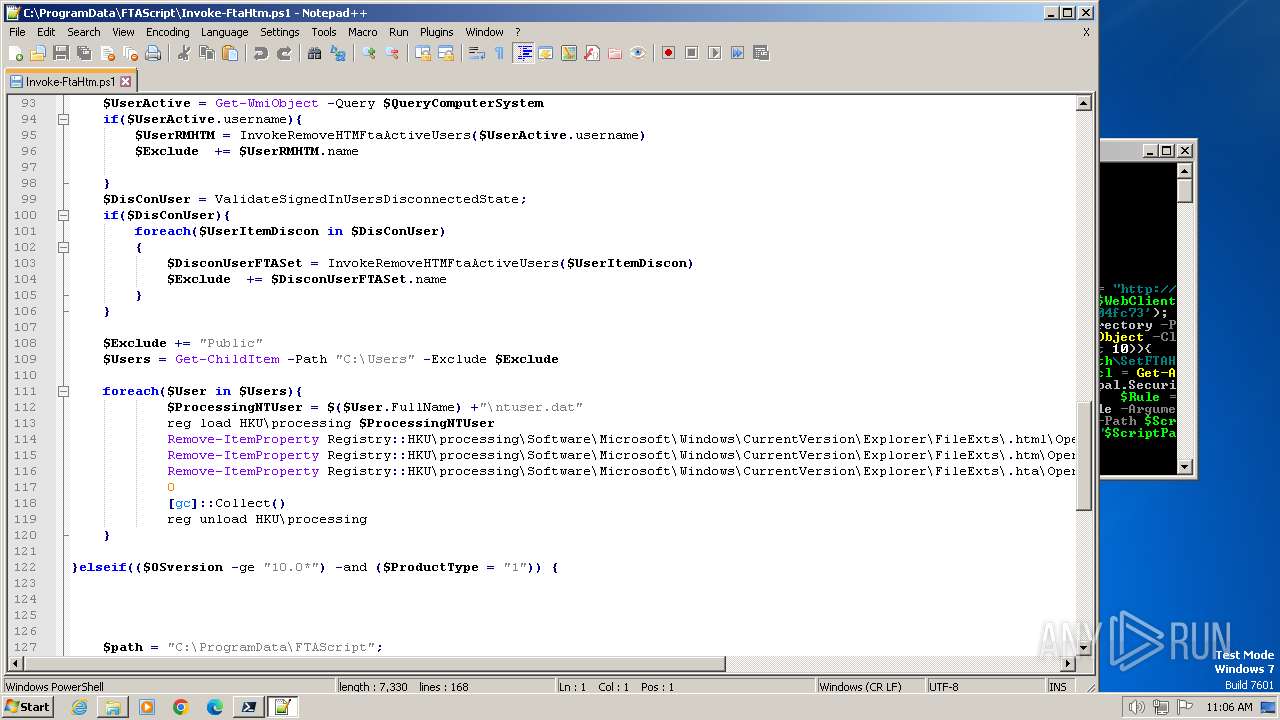Click the Save All toolbar icon
The height and width of the screenshot is (720, 1280).
click(83, 53)
